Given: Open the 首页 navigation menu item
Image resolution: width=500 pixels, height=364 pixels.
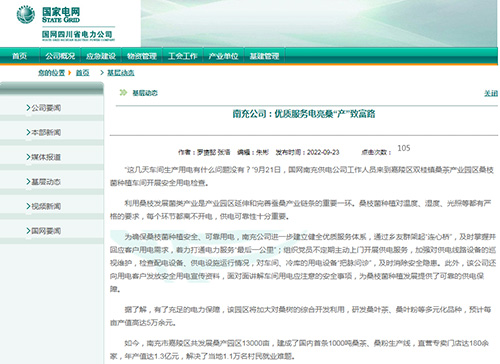Looking at the screenshot, I should point(19,56).
